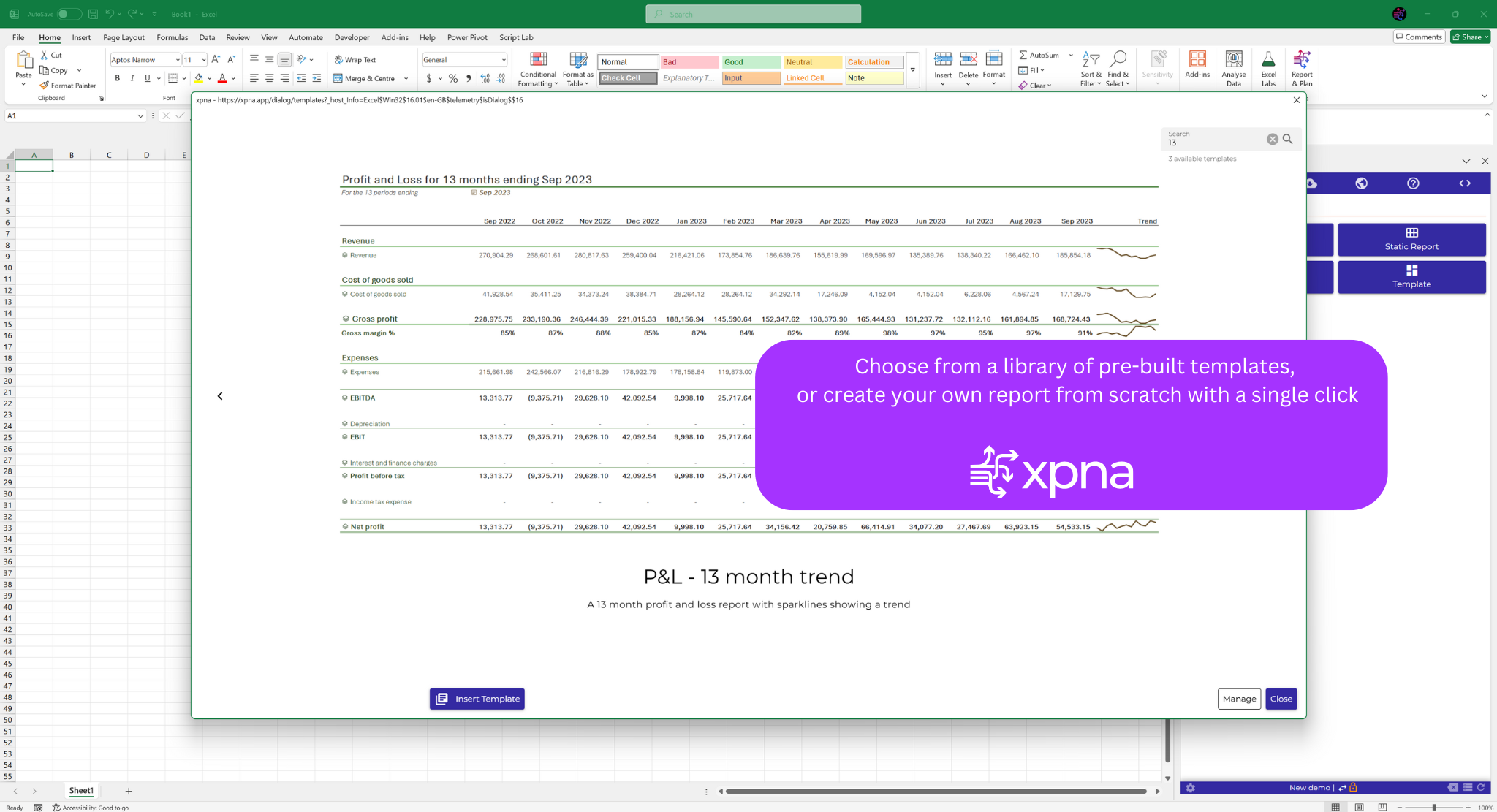Image resolution: width=1497 pixels, height=812 pixels.
Task: Open help question mark in xpna pane
Action: 1413,183
